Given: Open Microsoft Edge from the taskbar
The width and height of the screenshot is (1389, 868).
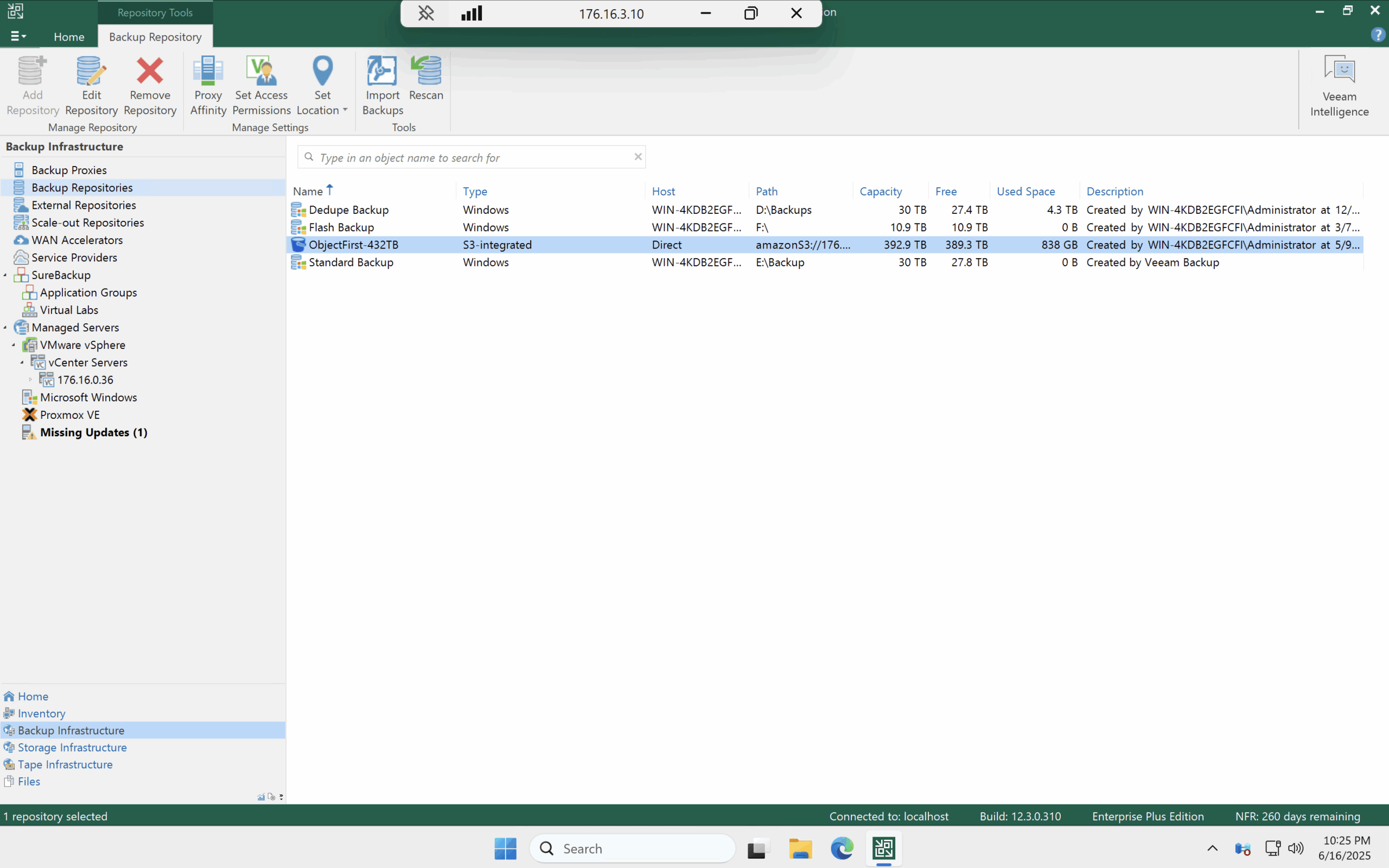Looking at the screenshot, I should pos(842,848).
